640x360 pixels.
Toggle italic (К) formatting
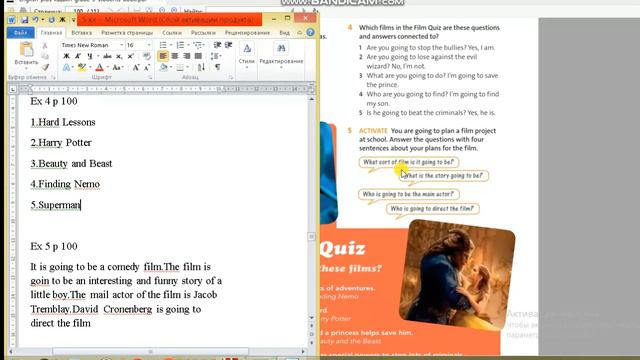tap(78, 56)
